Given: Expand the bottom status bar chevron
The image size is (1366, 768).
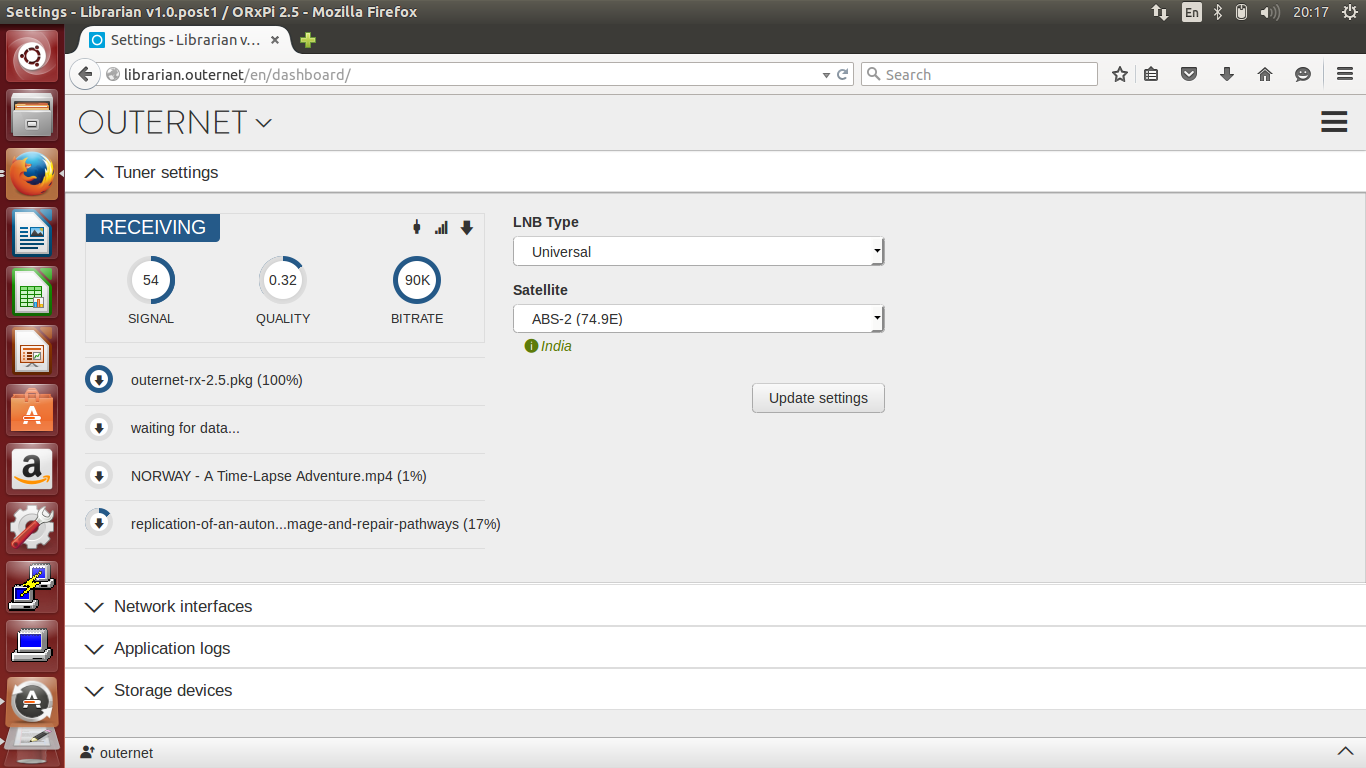Looking at the screenshot, I should (x=1345, y=752).
